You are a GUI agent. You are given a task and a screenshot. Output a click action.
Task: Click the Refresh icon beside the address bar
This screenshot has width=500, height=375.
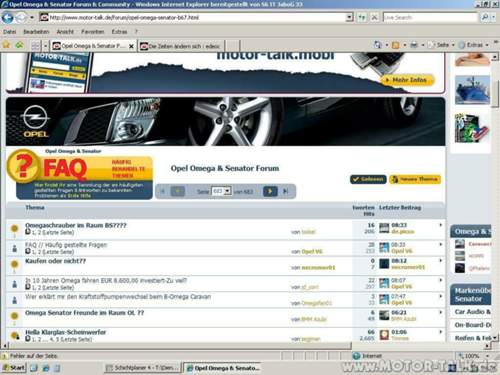[x=362, y=17]
